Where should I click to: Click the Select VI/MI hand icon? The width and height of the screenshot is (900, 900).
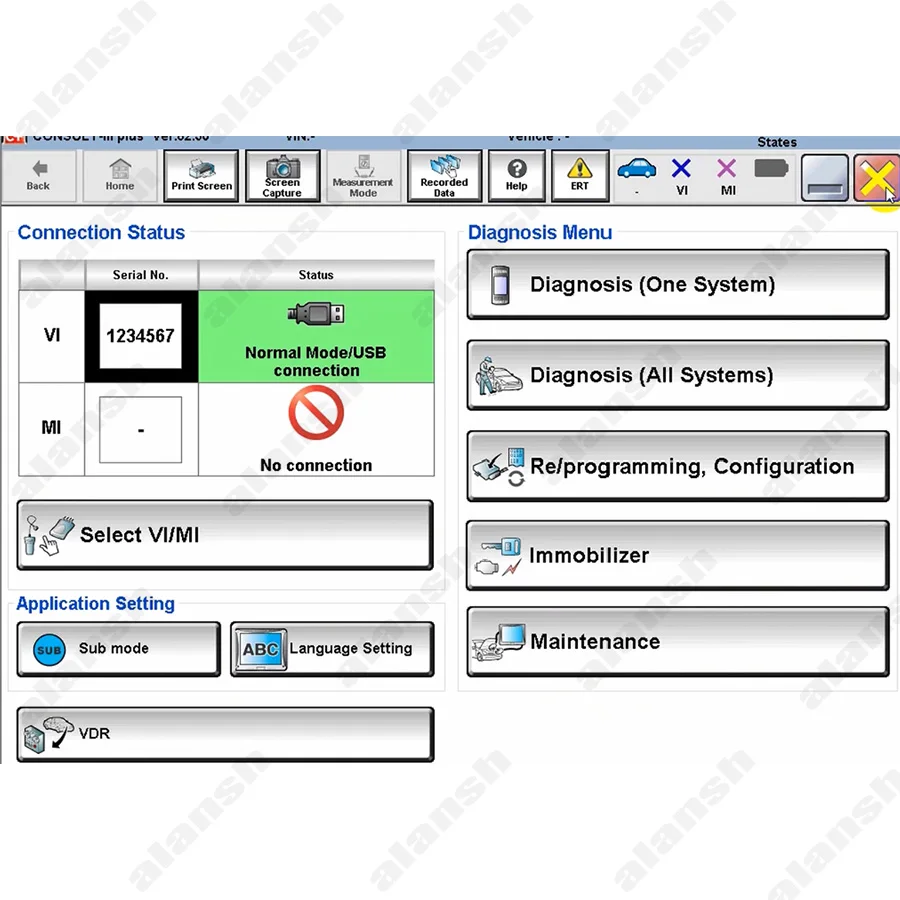point(49,535)
